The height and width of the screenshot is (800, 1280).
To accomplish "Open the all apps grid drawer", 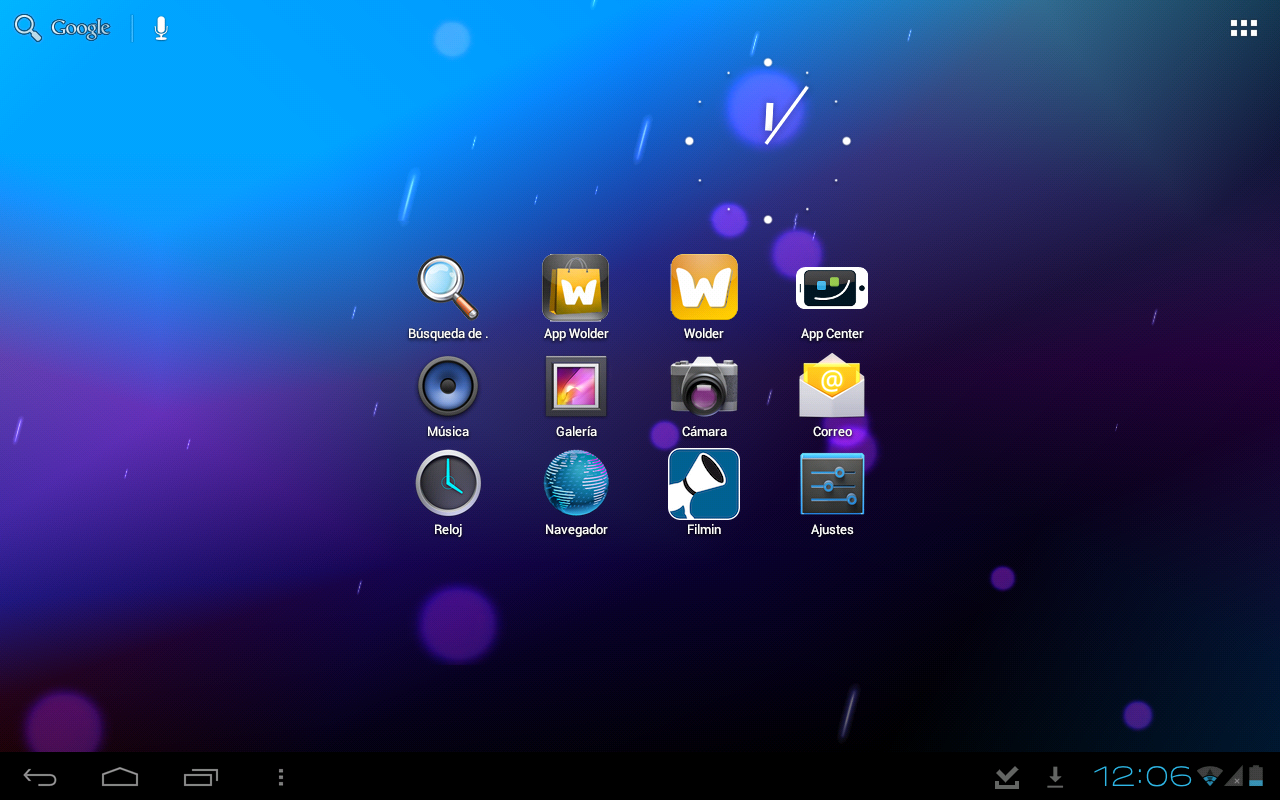I will [1243, 28].
